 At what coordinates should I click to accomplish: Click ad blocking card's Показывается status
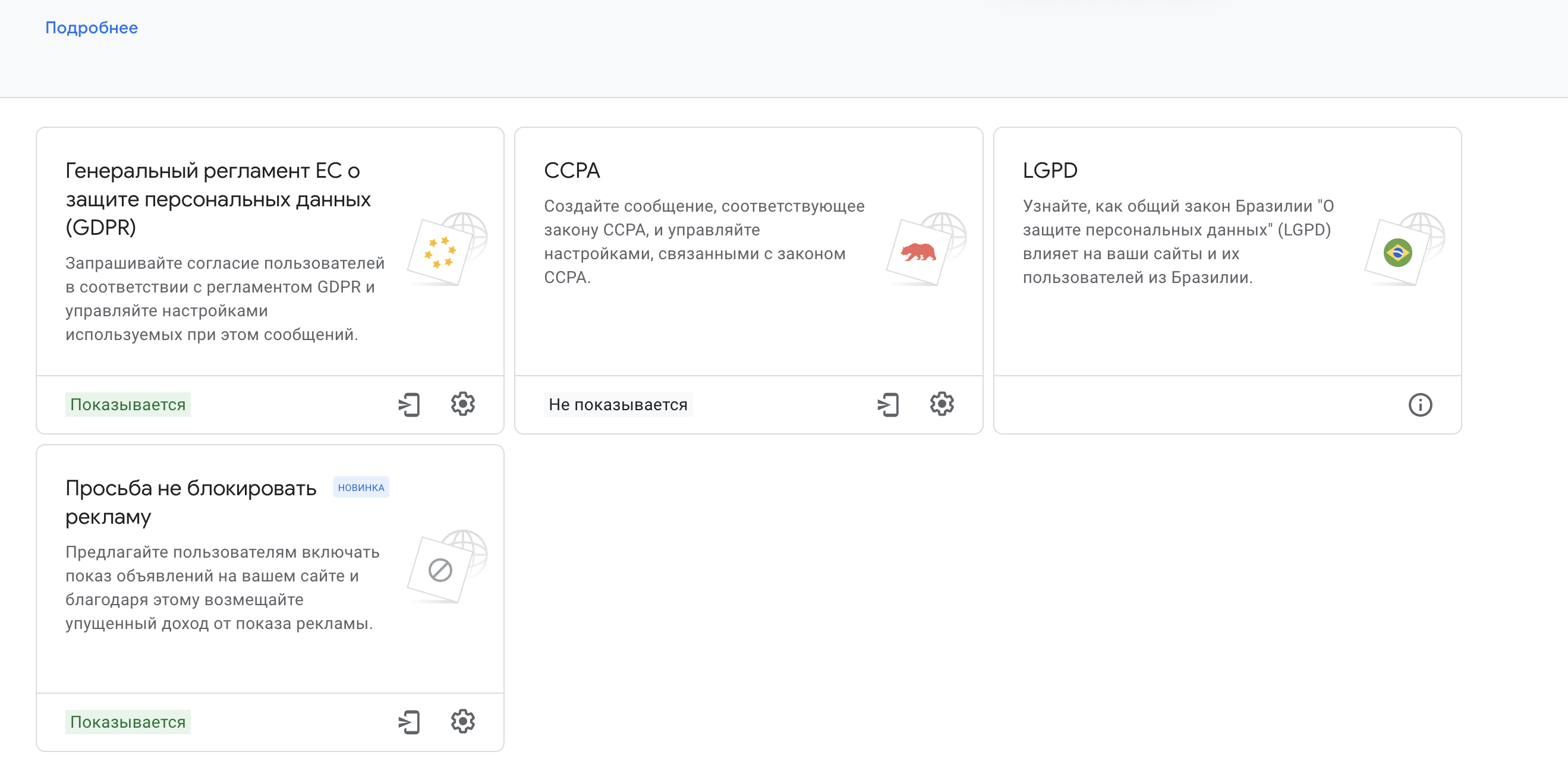point(128,722)
